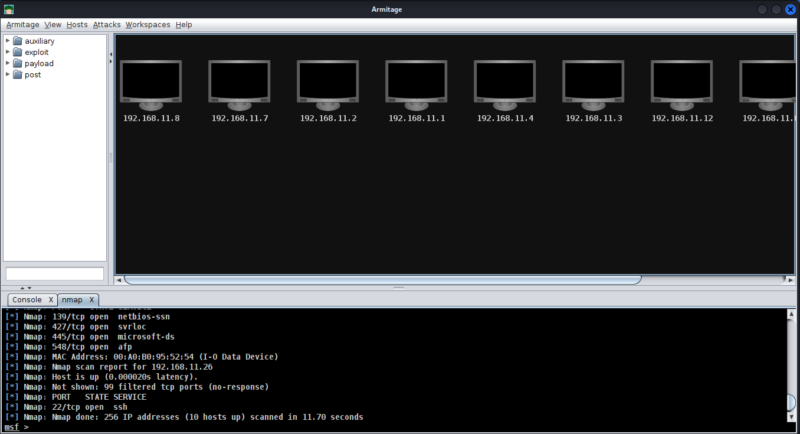Select host icon 192.168.11.8
This screenshot has width=800, height=434.
[x=151, y=84]
